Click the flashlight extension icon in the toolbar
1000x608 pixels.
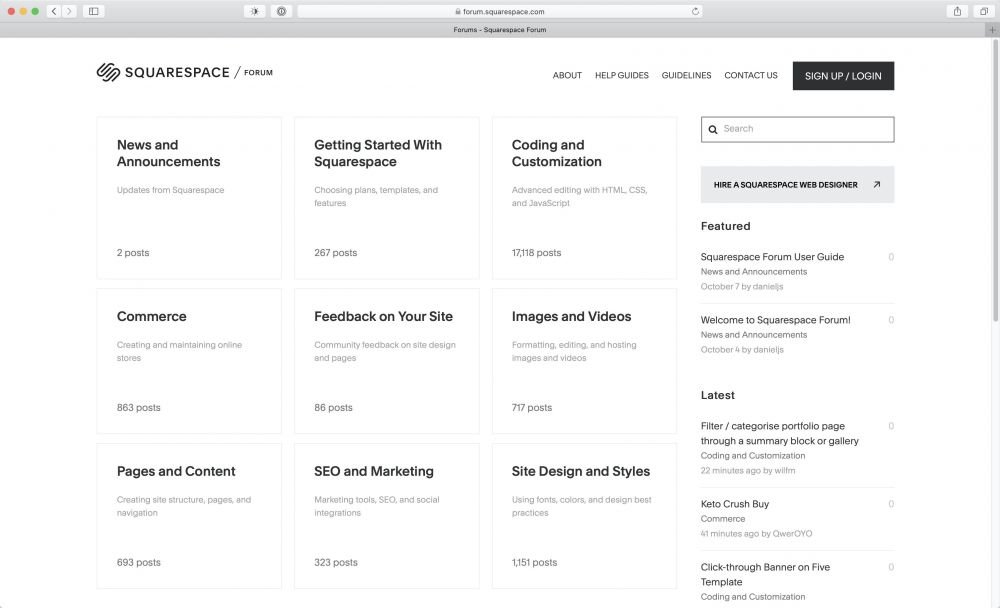[254, 11]
